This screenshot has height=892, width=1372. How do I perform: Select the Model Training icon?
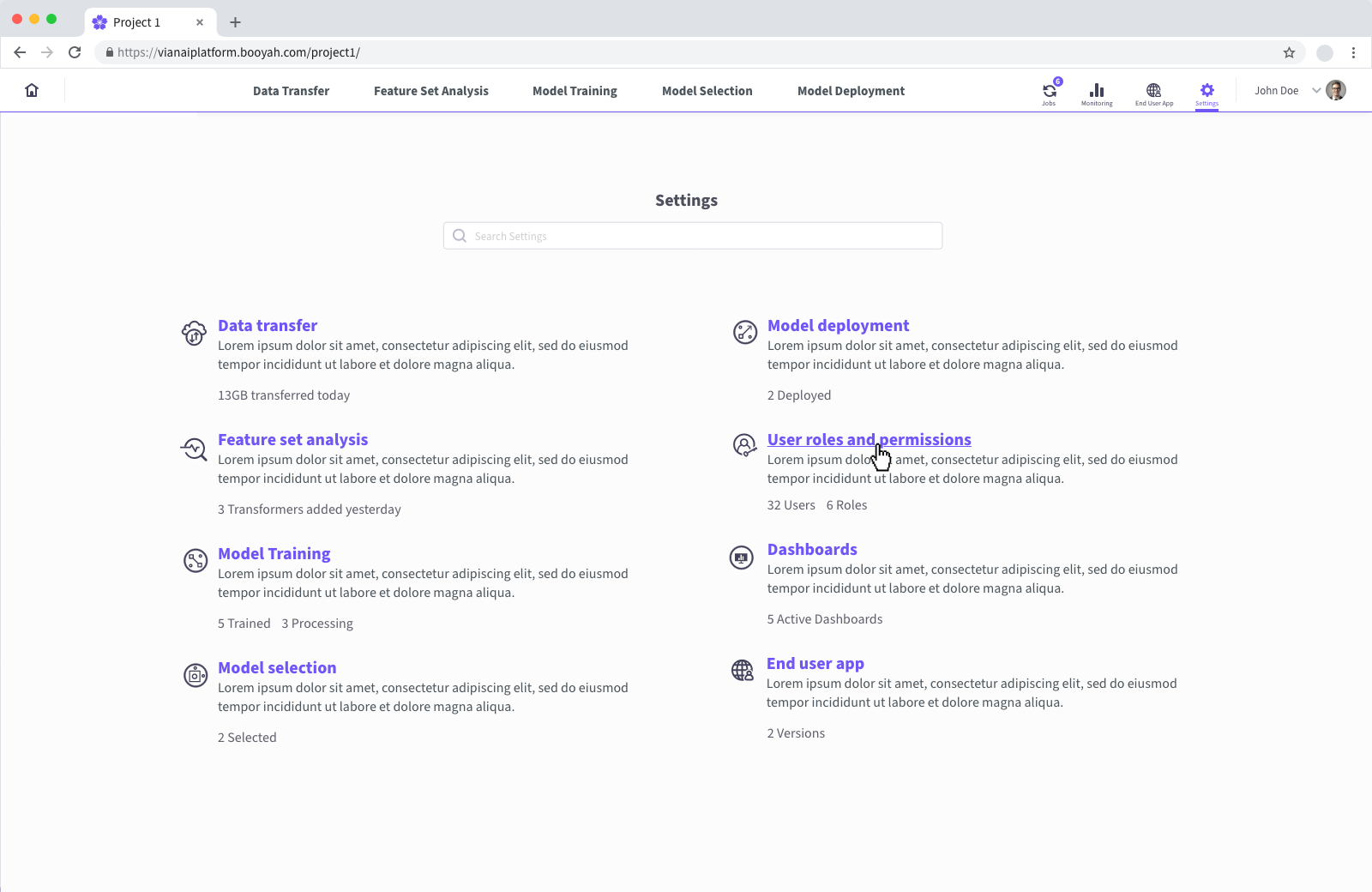tap(196, 561)
